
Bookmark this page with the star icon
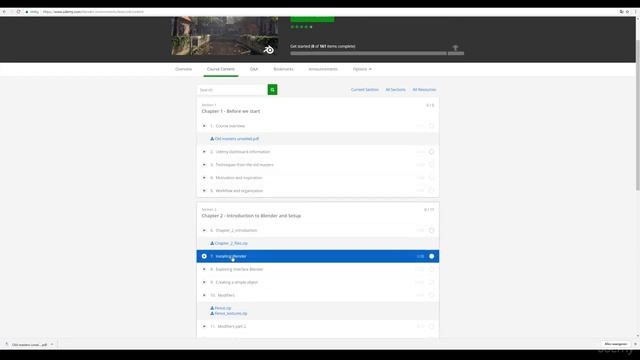click(627, 12)
